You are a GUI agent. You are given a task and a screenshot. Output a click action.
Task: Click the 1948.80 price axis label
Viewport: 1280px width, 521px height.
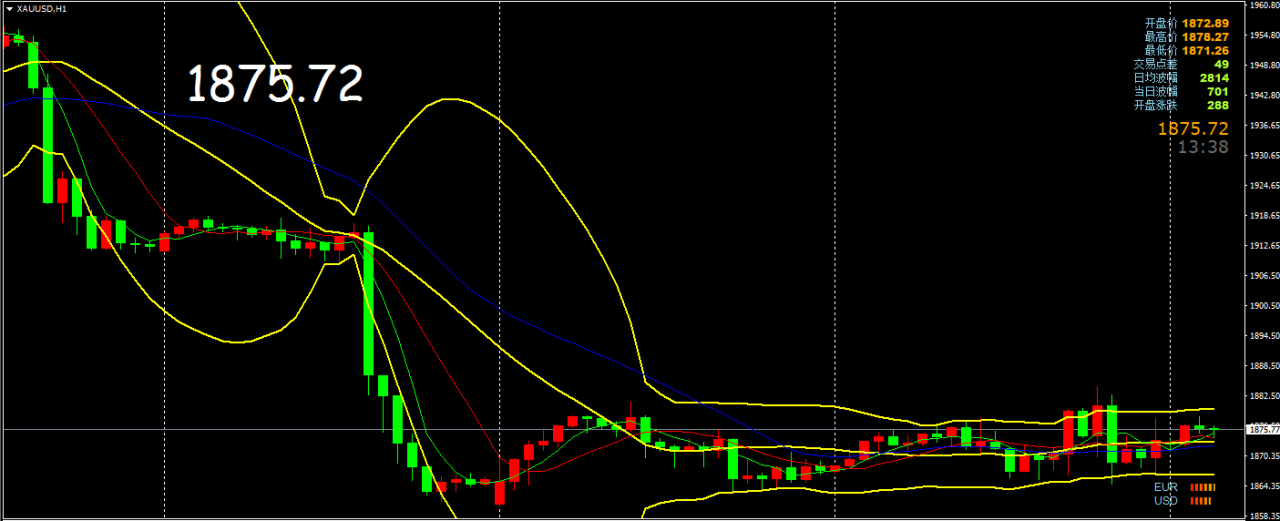pyautogui.click(x=1264, y=65)
